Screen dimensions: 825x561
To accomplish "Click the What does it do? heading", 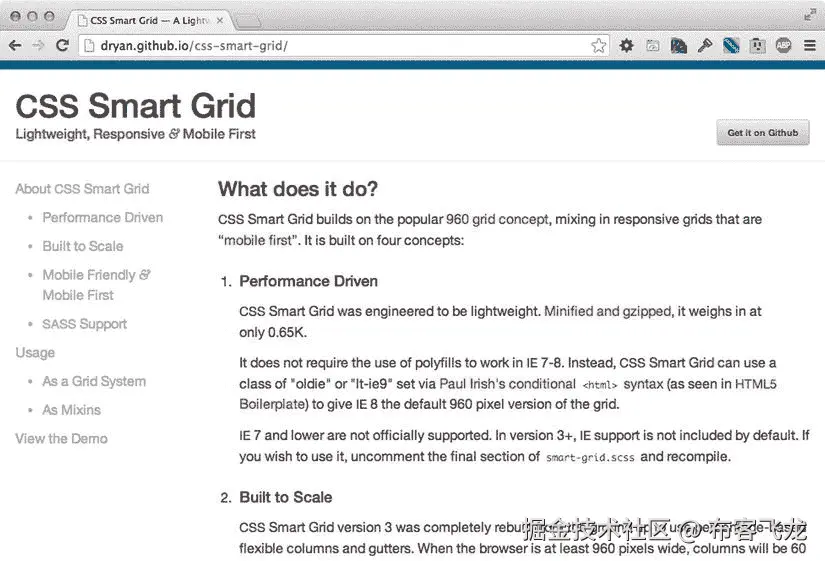I will tap(298, 189).
